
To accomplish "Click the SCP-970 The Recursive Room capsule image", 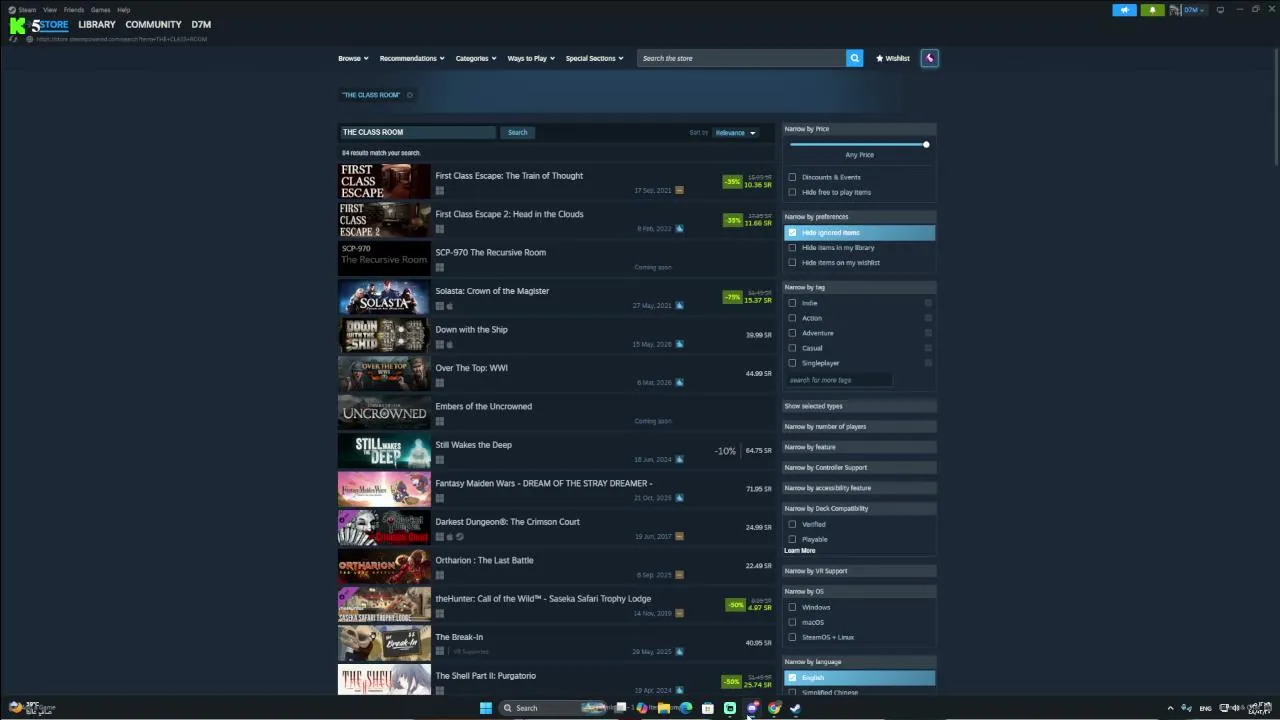I will (x=384, y=258).
